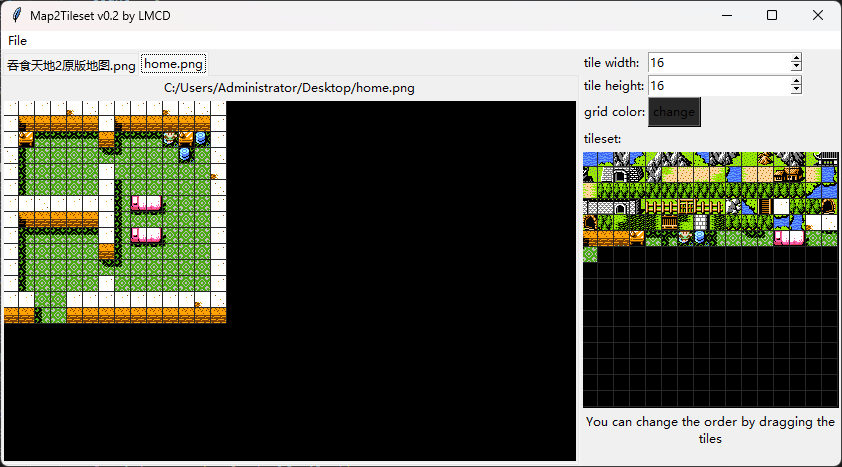Viewport: 842px width, 467px height.
Task: Click the C:/Users/Administrator/Desktop/home.png path label
Action: click(289, 87)
